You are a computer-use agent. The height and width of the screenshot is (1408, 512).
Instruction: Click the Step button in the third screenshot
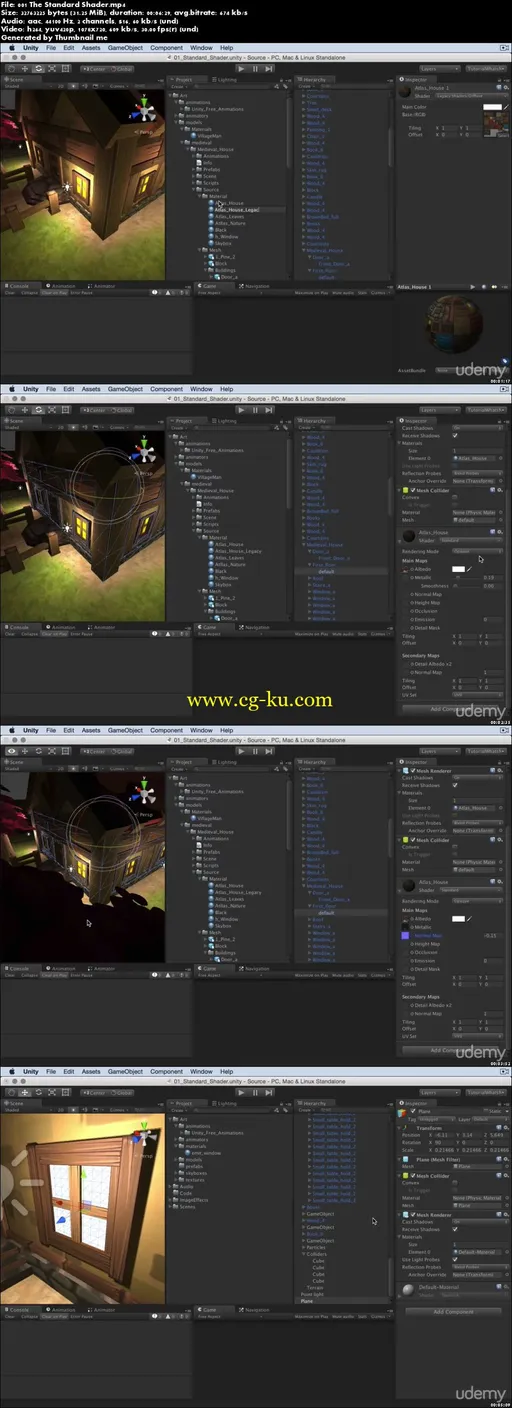(268, 753)
